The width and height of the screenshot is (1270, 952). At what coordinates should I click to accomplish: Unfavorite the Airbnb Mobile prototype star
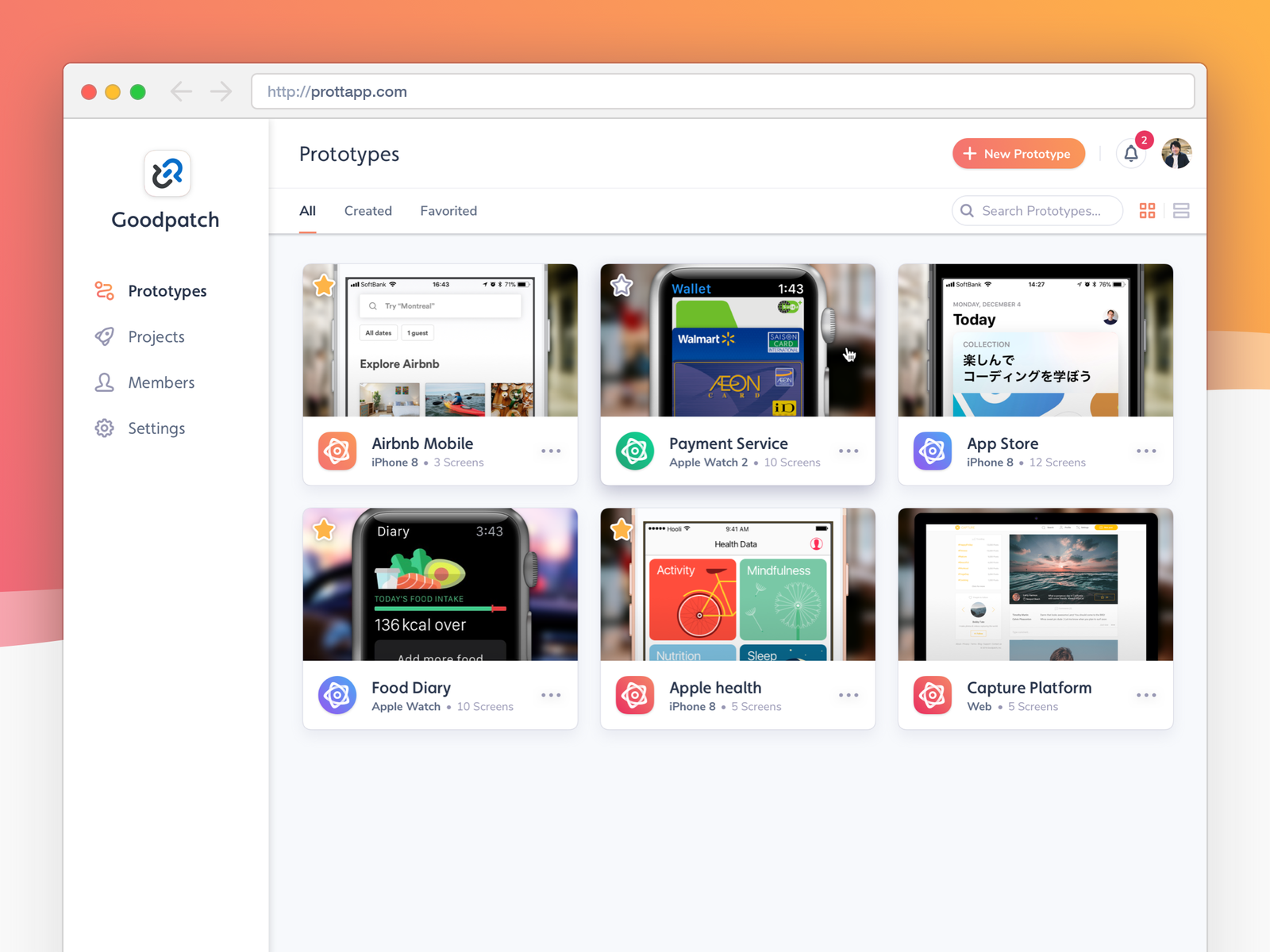323,285
